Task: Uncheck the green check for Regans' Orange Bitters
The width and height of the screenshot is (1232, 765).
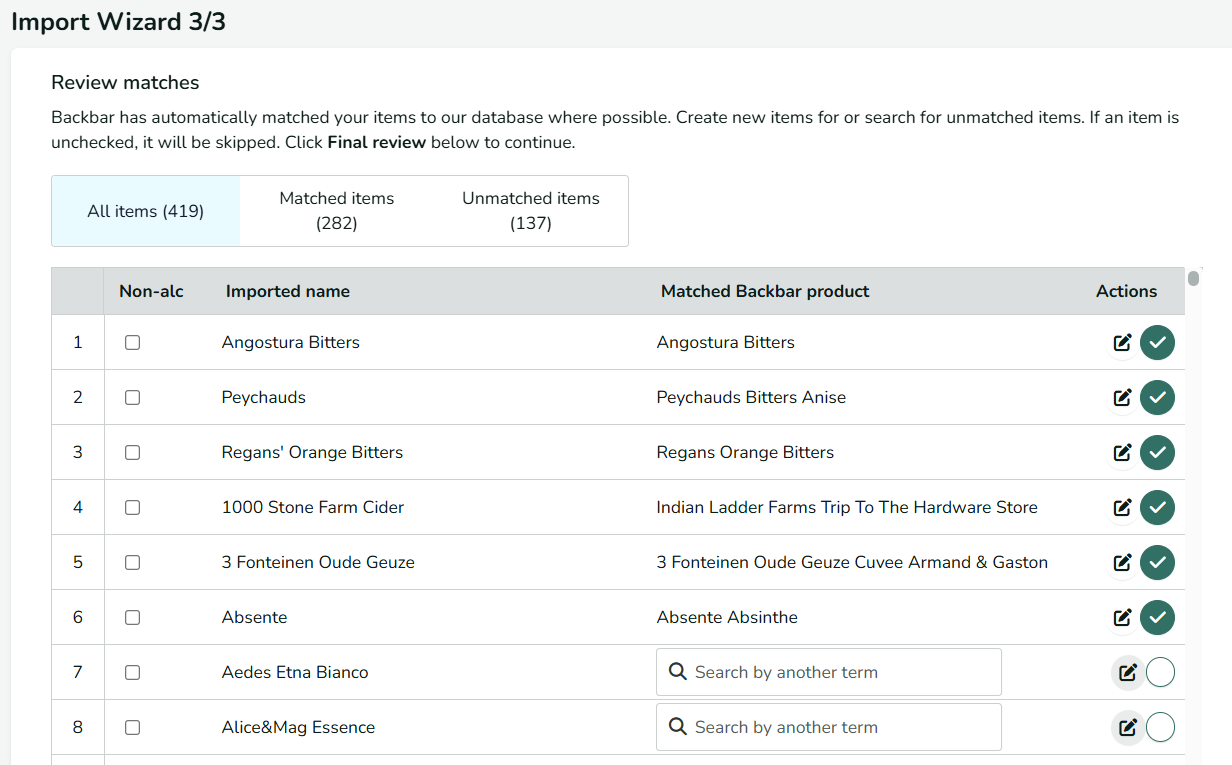Action: tap(1158, 453)
